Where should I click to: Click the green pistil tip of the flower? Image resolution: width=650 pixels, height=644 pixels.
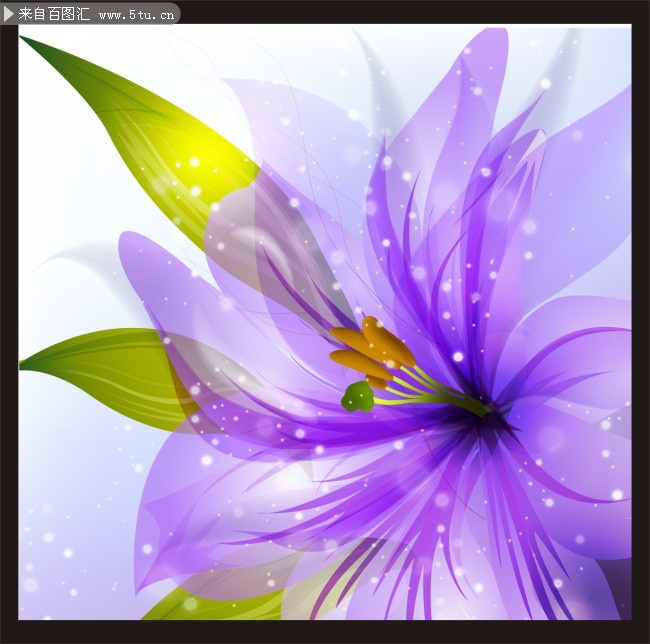[x=358, y=397]
